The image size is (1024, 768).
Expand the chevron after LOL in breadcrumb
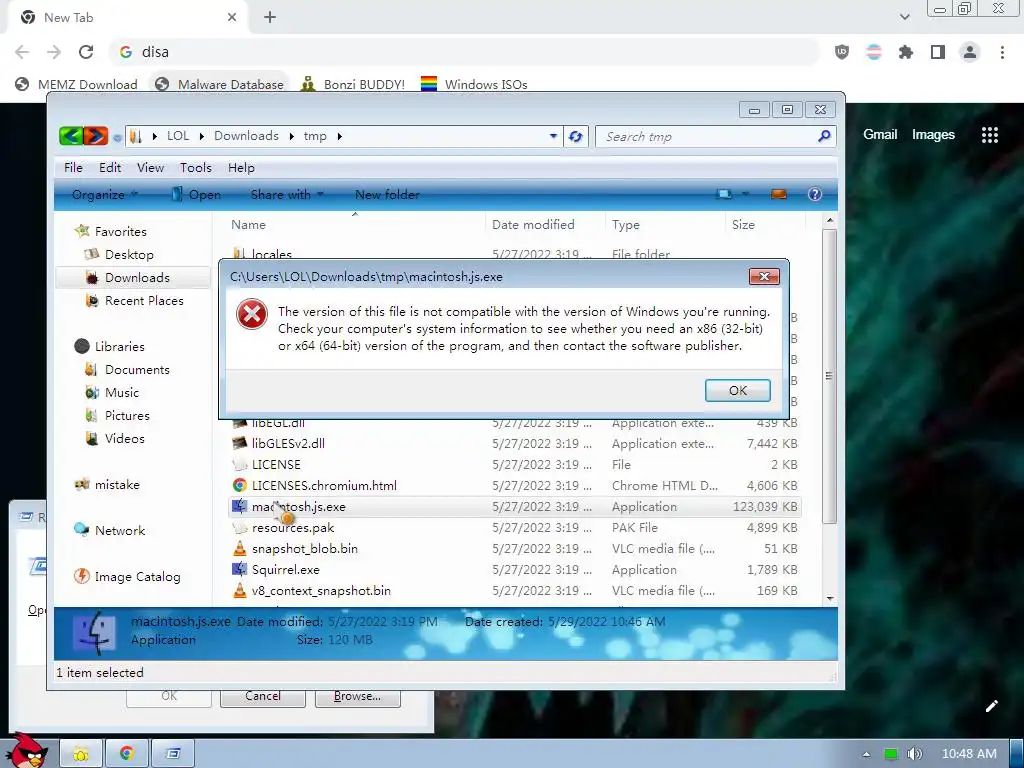tap(202, 136)
